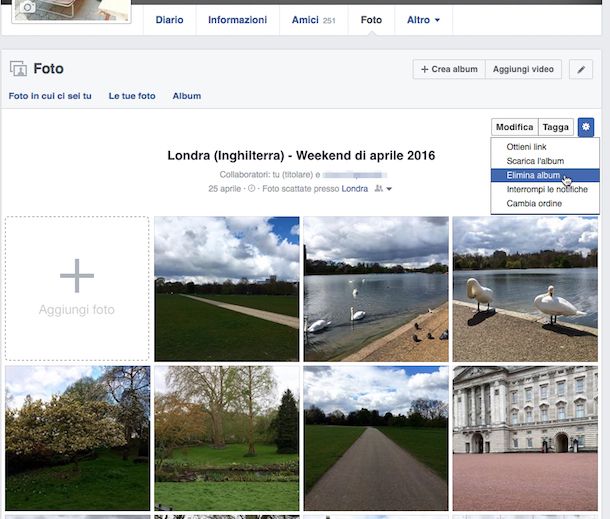Expand the Altro dropdown tab

click(423, 20)
